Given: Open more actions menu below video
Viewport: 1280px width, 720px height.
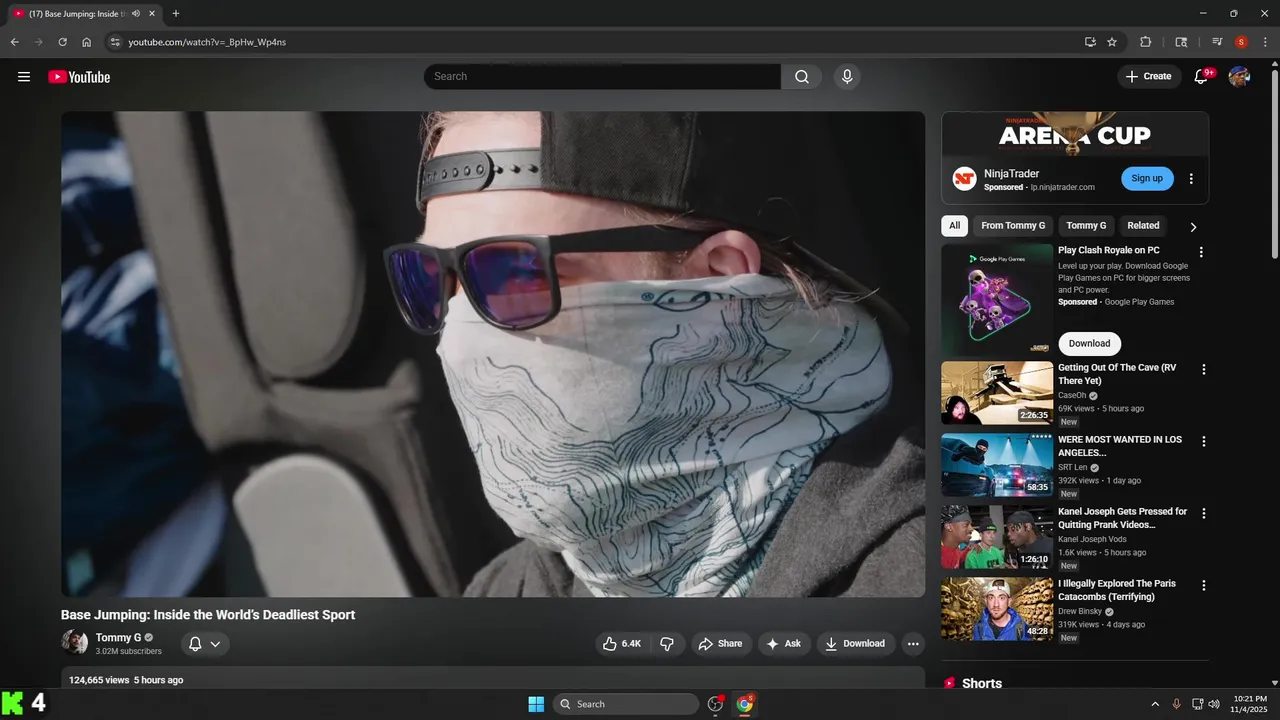Looking at the screenshot, I should click(913, 644).
